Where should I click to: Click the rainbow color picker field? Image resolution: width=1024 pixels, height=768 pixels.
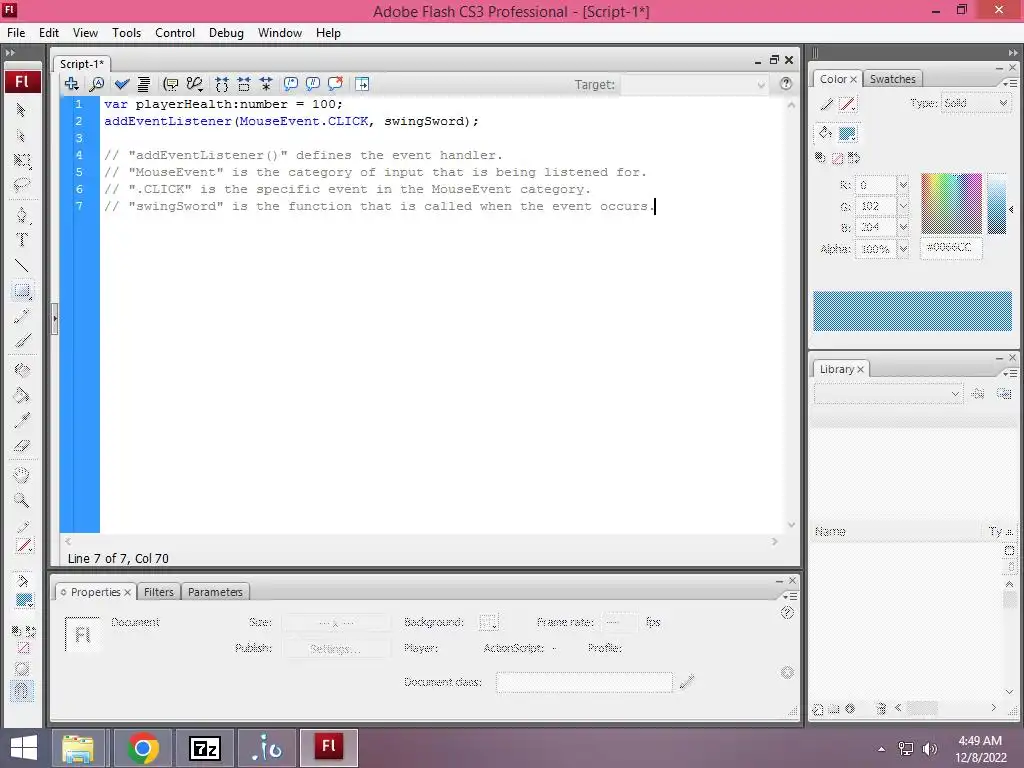[x=952, y=203]
